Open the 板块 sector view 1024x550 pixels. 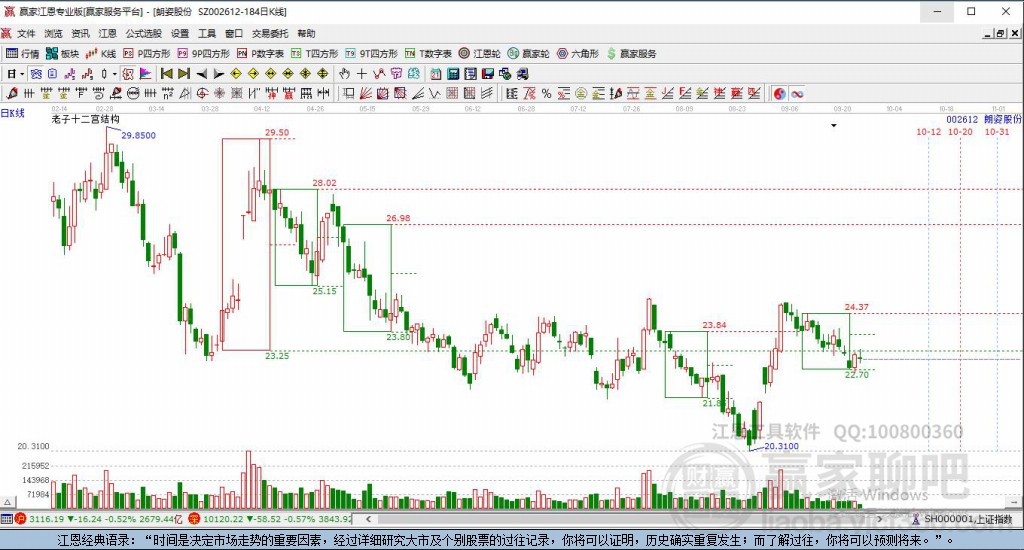pos(63,54)
